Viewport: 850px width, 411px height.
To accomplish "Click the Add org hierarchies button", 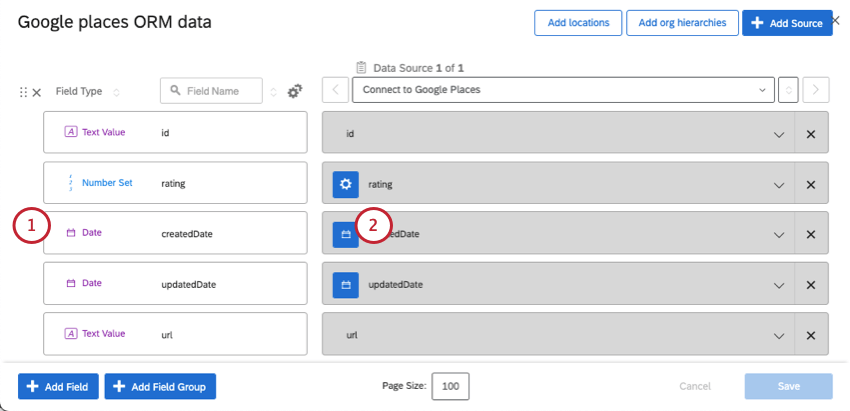I will pyautogui.click(x=682, y=23).
